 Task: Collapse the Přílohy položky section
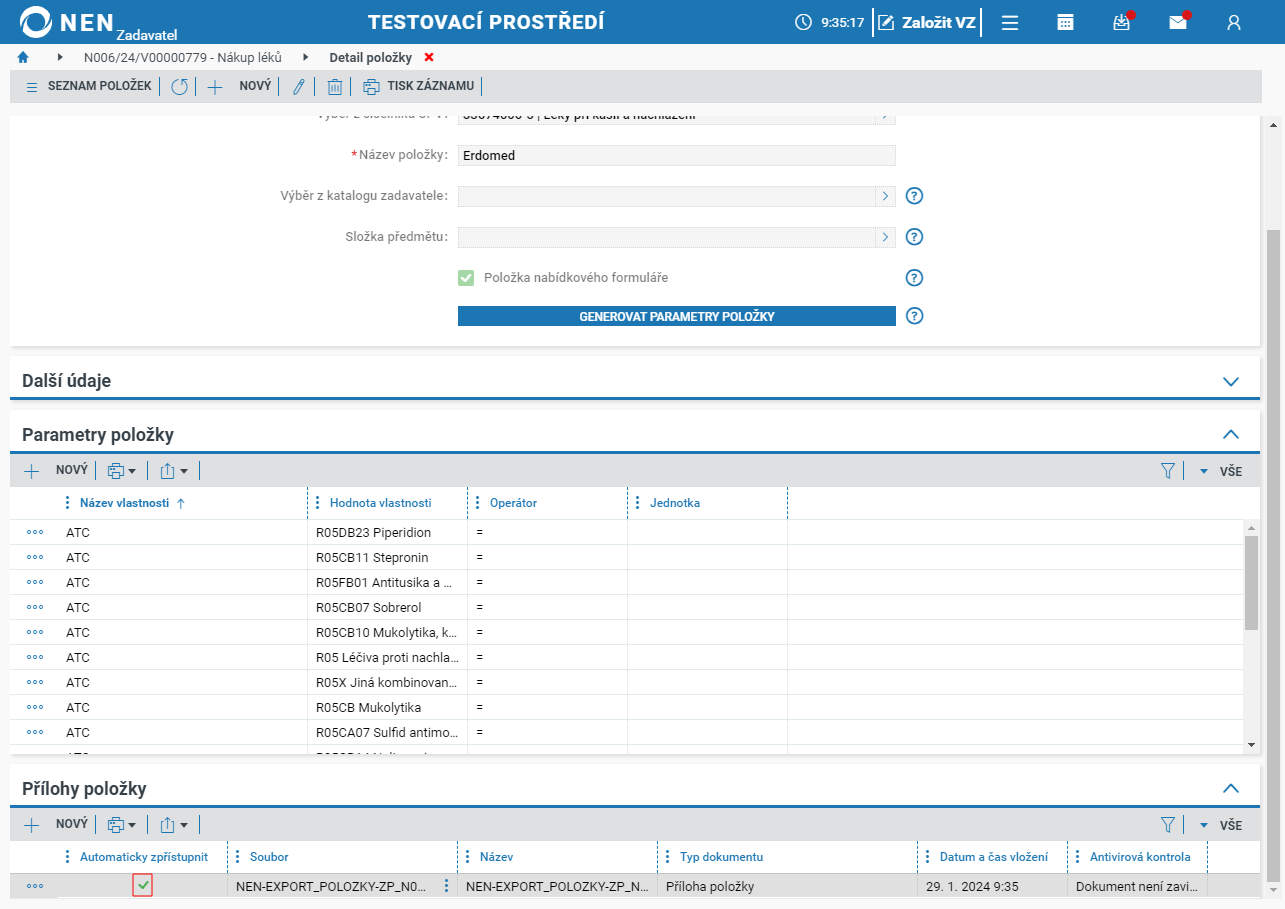point(1231,789)
